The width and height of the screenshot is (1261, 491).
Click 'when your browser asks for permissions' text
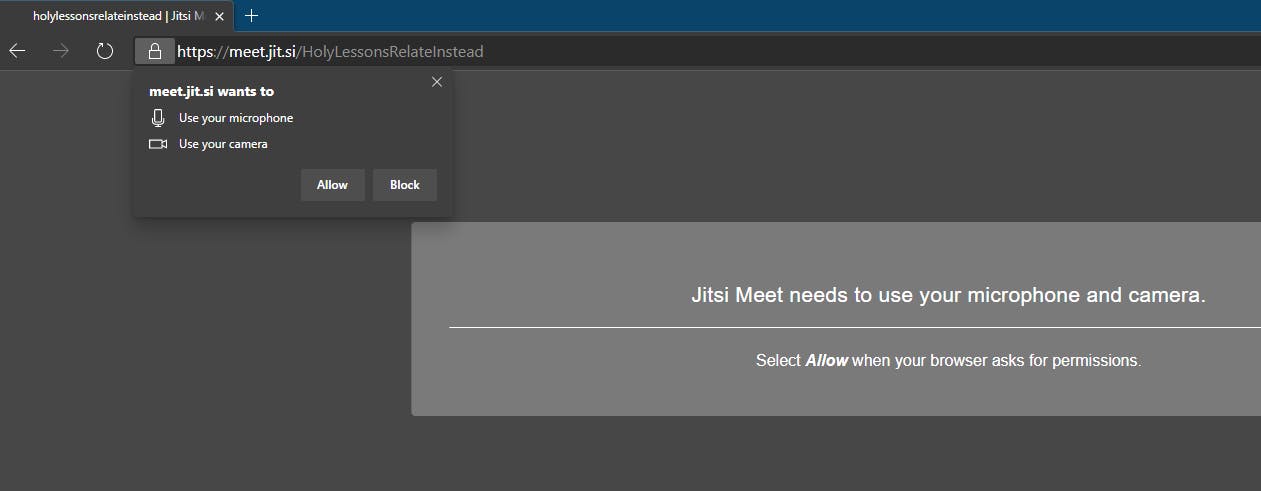996,360
